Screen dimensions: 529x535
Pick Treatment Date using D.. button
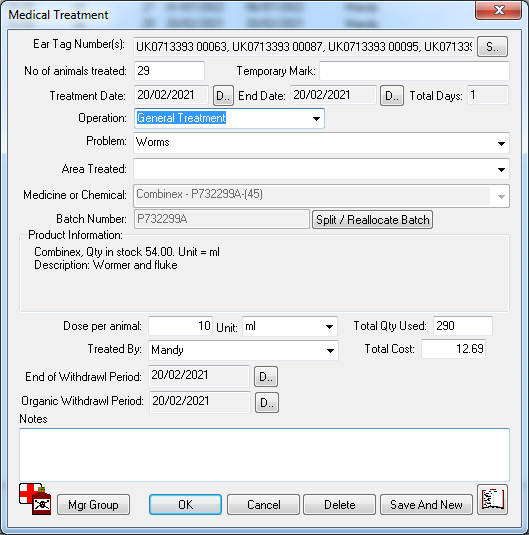(x=223, y=96)
